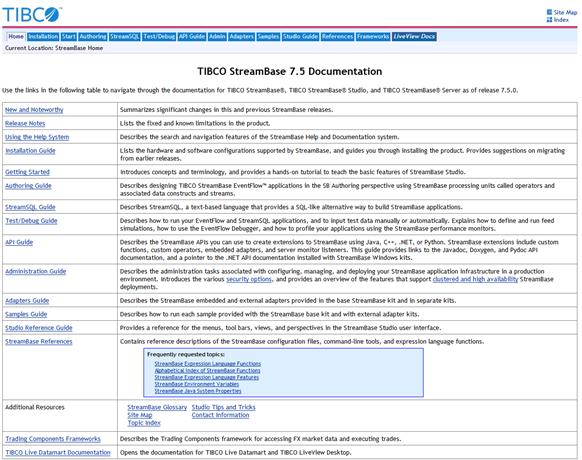Open the Index link in header

(561, 20)
